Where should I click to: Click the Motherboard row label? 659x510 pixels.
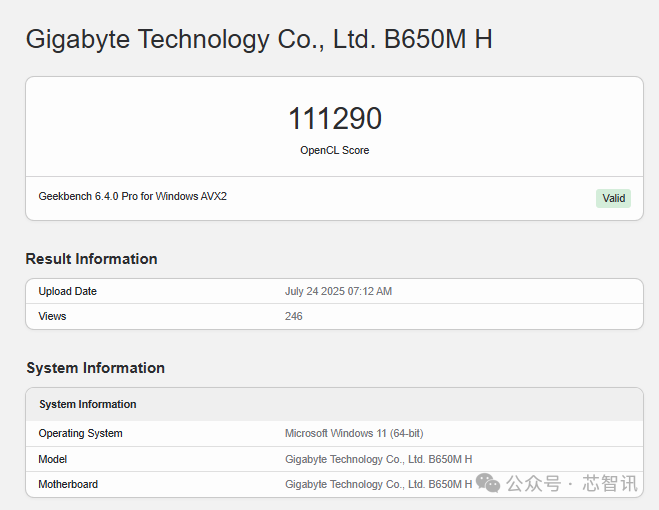pyautogui.click(x=68, y=484)
